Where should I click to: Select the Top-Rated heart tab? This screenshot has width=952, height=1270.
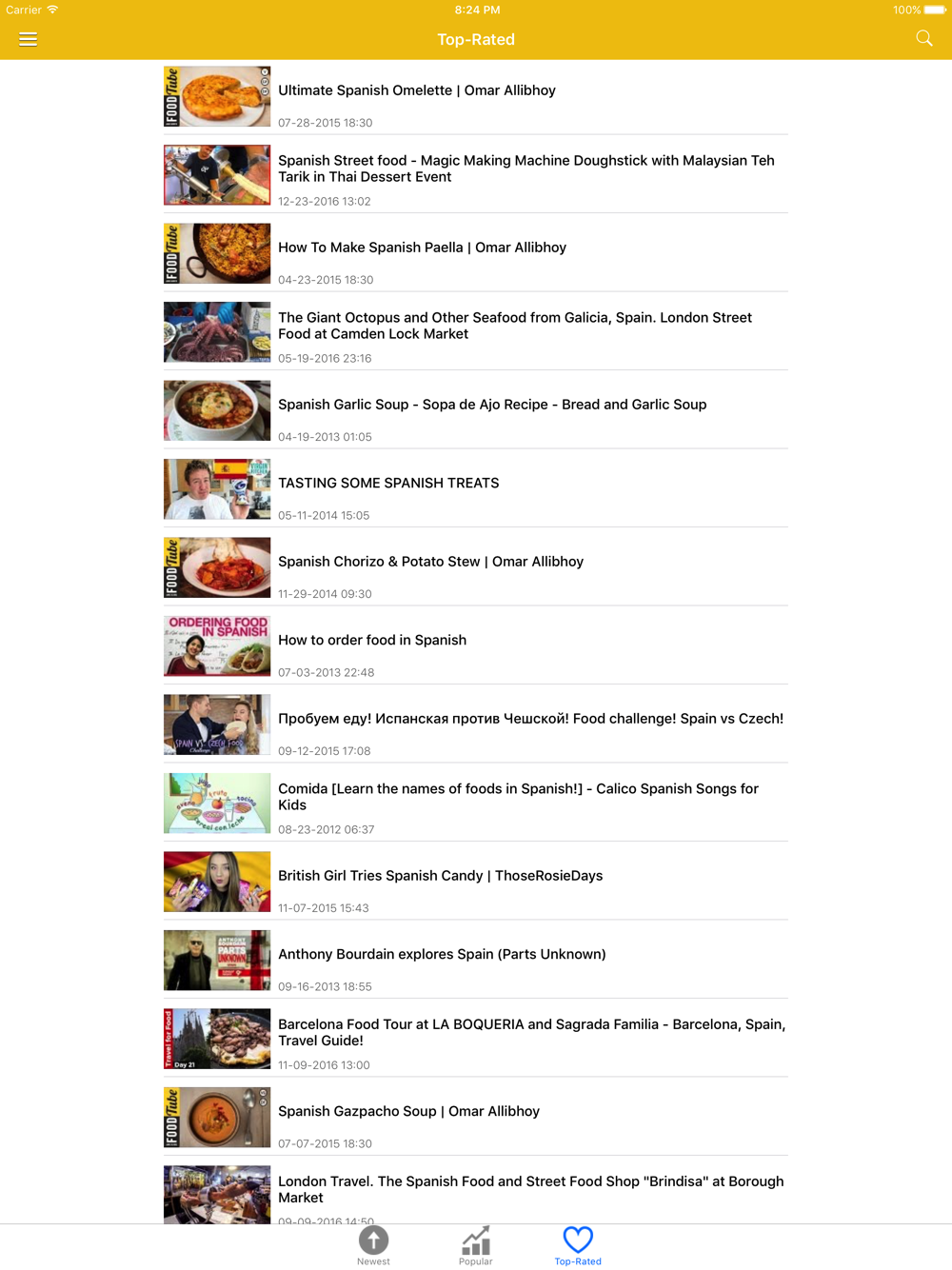[x=578, y=1245]
